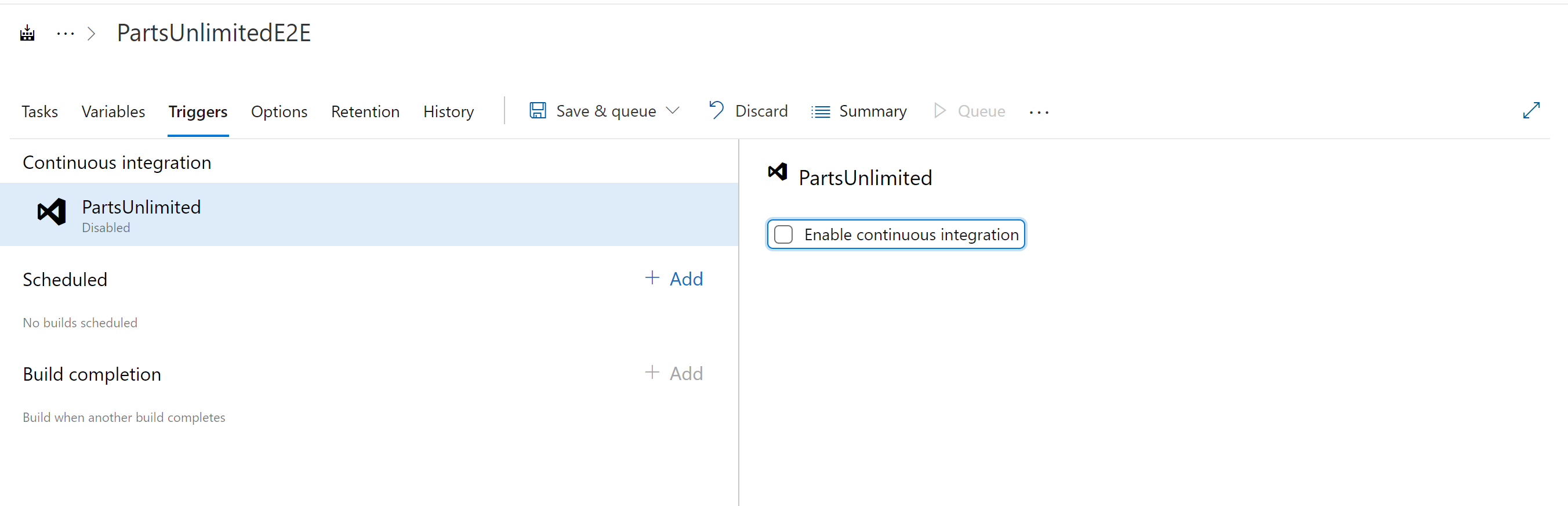Open the Variables tab
This screenshot has width=1568, height=506.
pyautogui.click(x=113, y=112)
